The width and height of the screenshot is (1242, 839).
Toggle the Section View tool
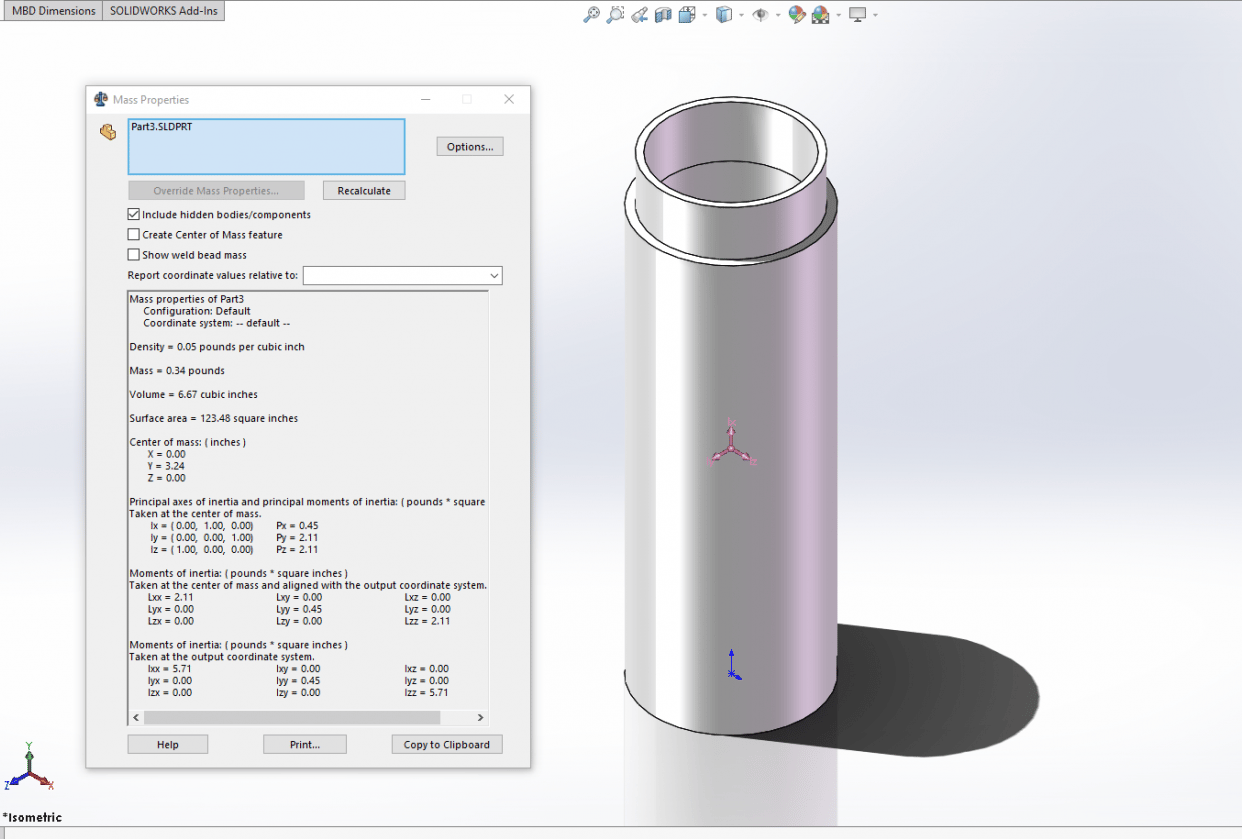pos(662,14)
